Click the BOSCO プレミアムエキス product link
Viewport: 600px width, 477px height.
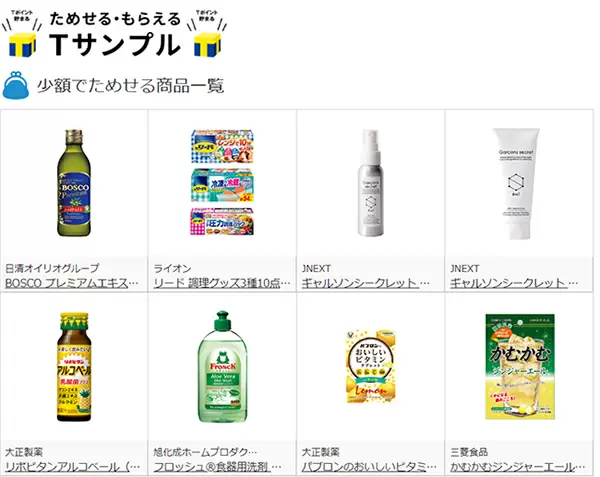click(x=72, y=283)
